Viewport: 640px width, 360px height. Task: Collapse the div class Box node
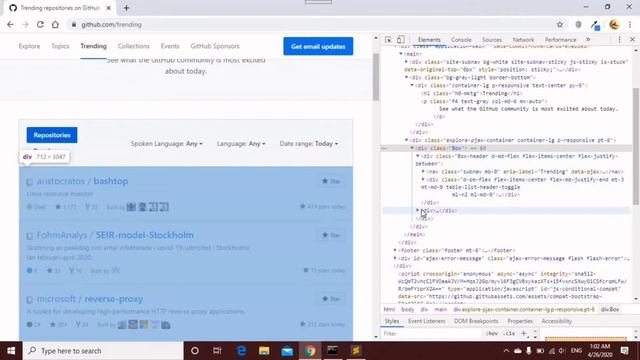[412, 148]
